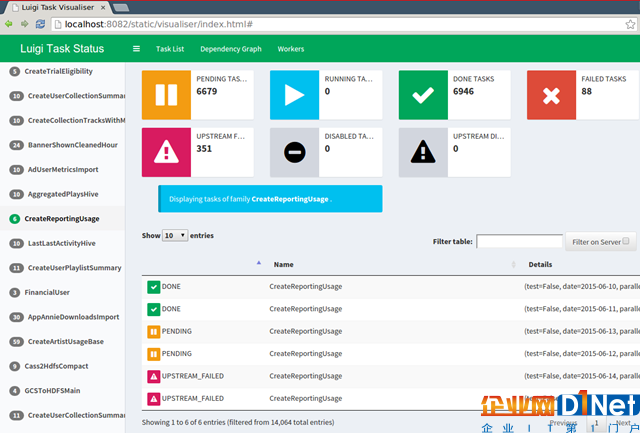The height and width of the screenshot is (433, 640).
Task: Click the blue Running Tasks play icon
Action: coord(294,95)
